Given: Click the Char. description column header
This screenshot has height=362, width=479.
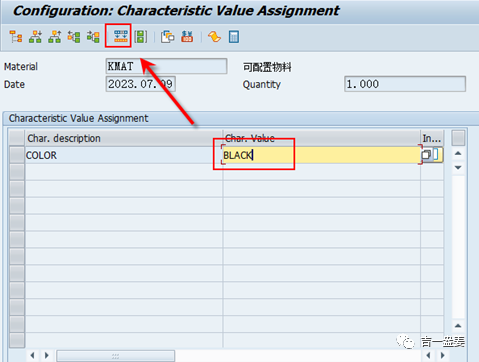Looking at the screenshot, I should pyautogui.click(x=124, y=138).
